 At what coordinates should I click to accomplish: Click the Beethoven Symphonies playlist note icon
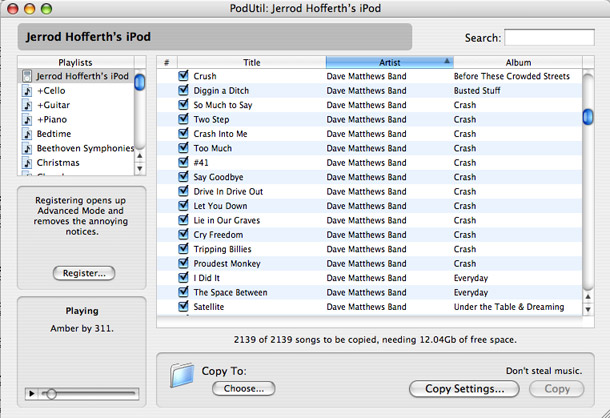[27, 148]
